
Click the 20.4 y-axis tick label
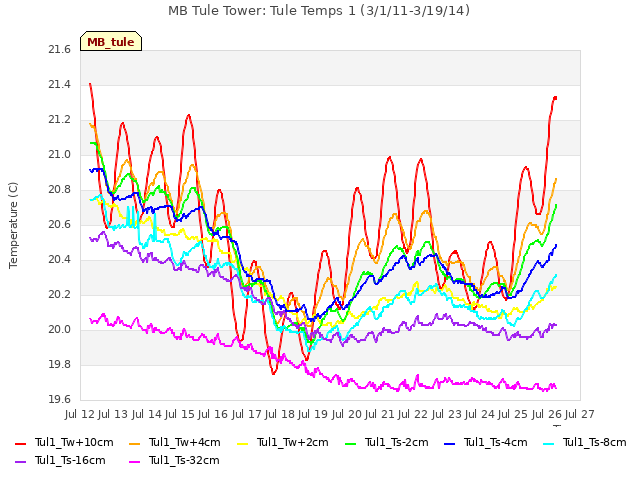60,260
